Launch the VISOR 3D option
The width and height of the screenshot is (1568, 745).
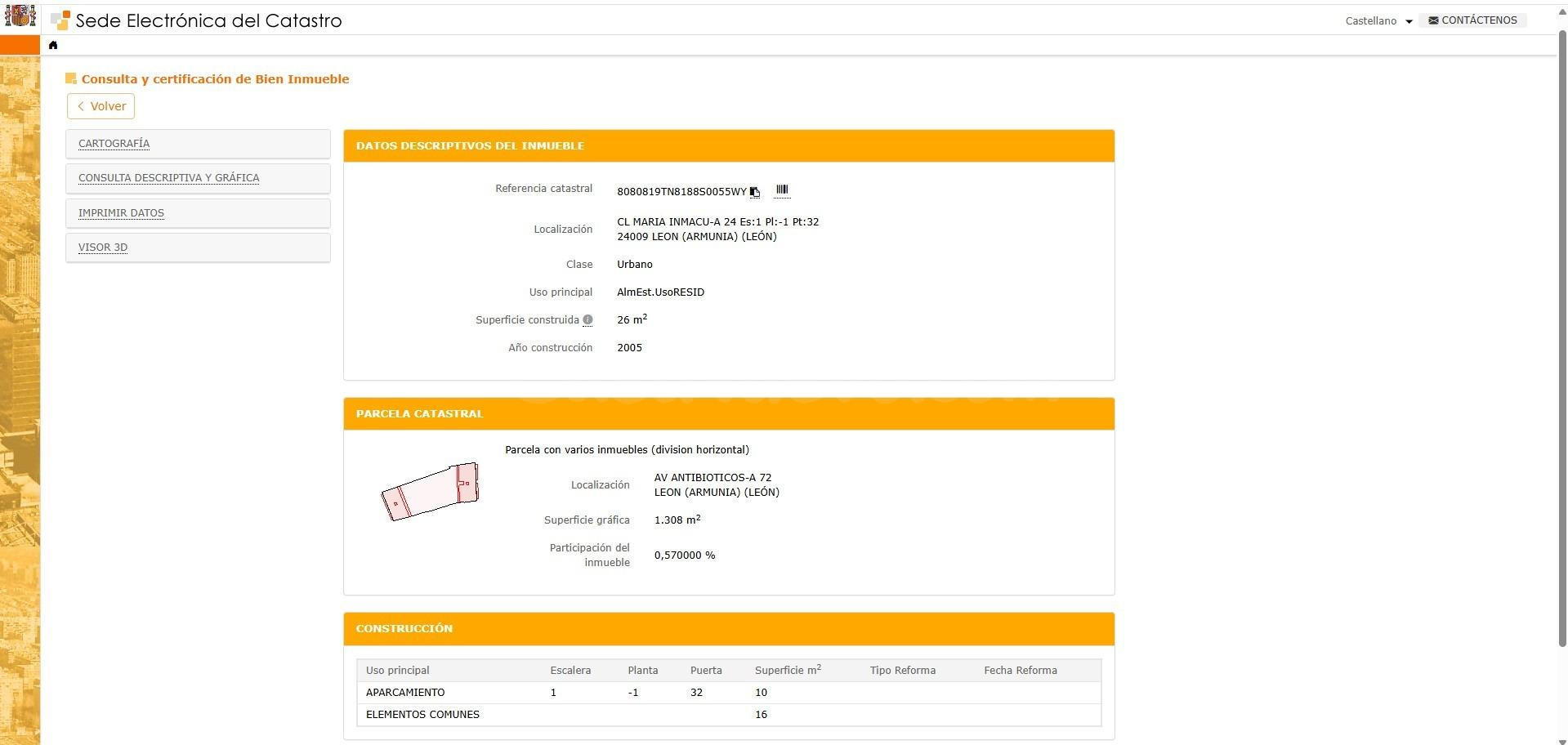coord(198,248)
